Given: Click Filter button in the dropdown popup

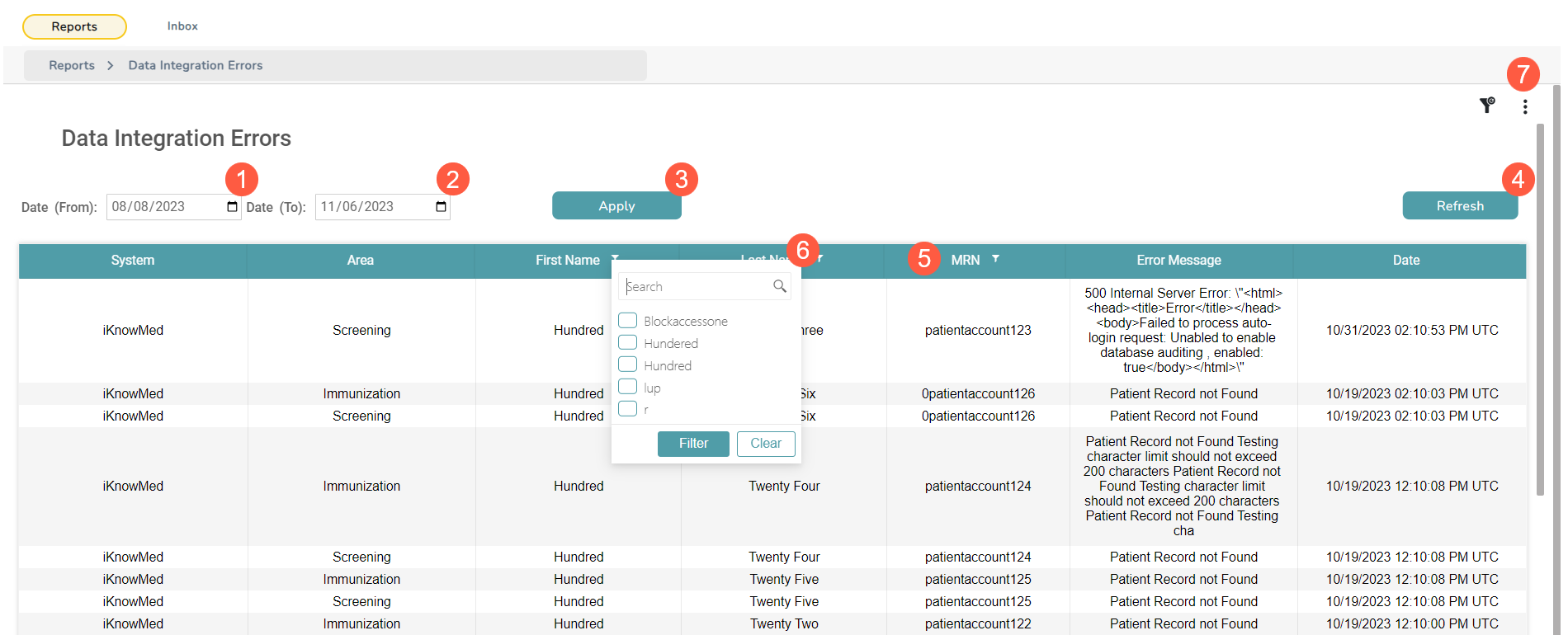Looking at the screenshot, I should tap(693, 444).
